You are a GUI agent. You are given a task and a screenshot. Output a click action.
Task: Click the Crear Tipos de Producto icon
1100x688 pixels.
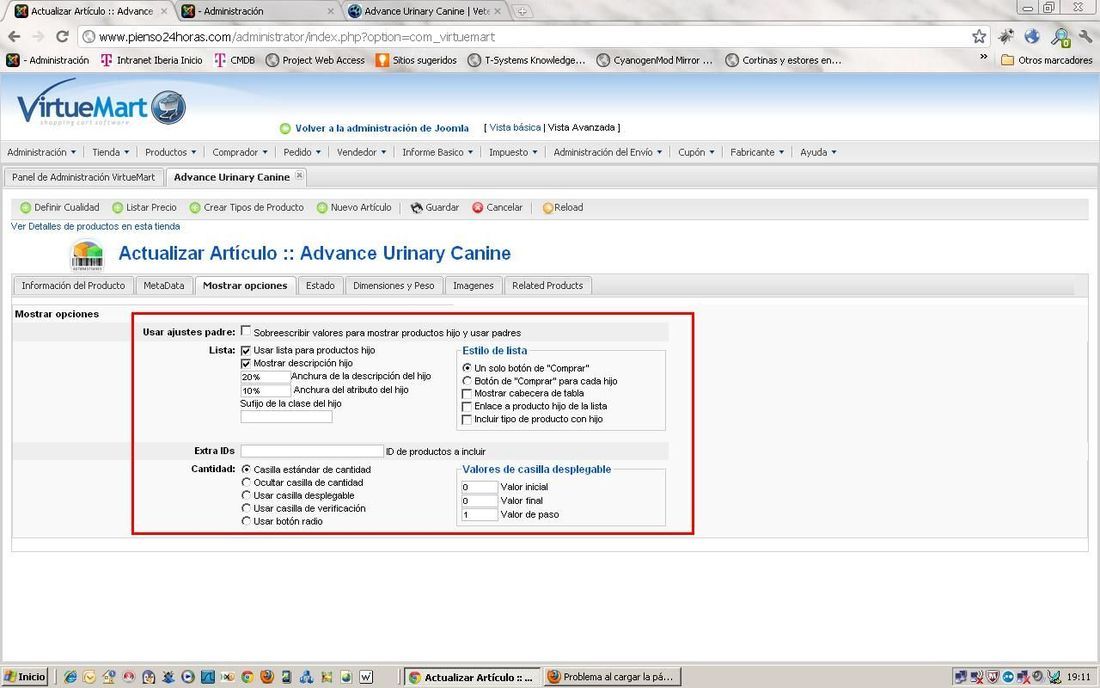[195, 208]
